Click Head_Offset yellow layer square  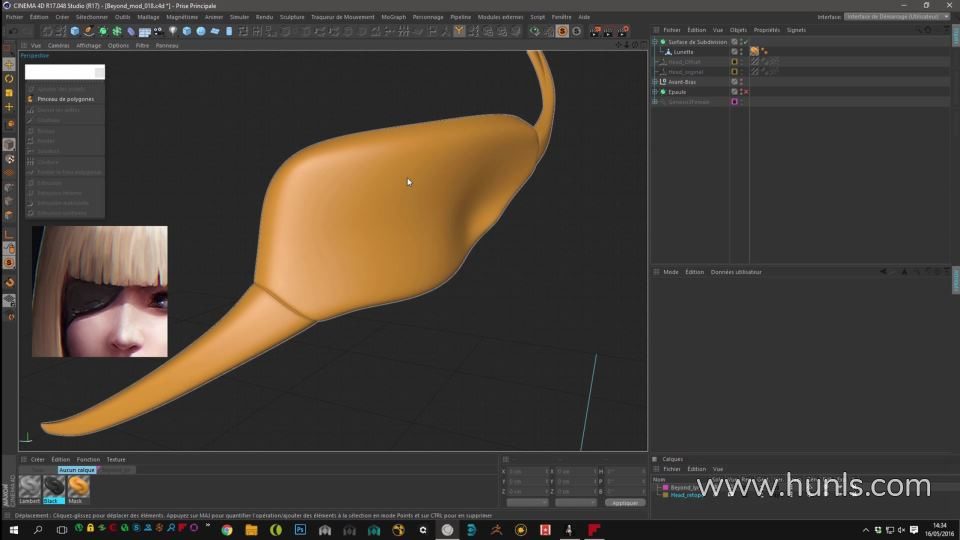734,62
